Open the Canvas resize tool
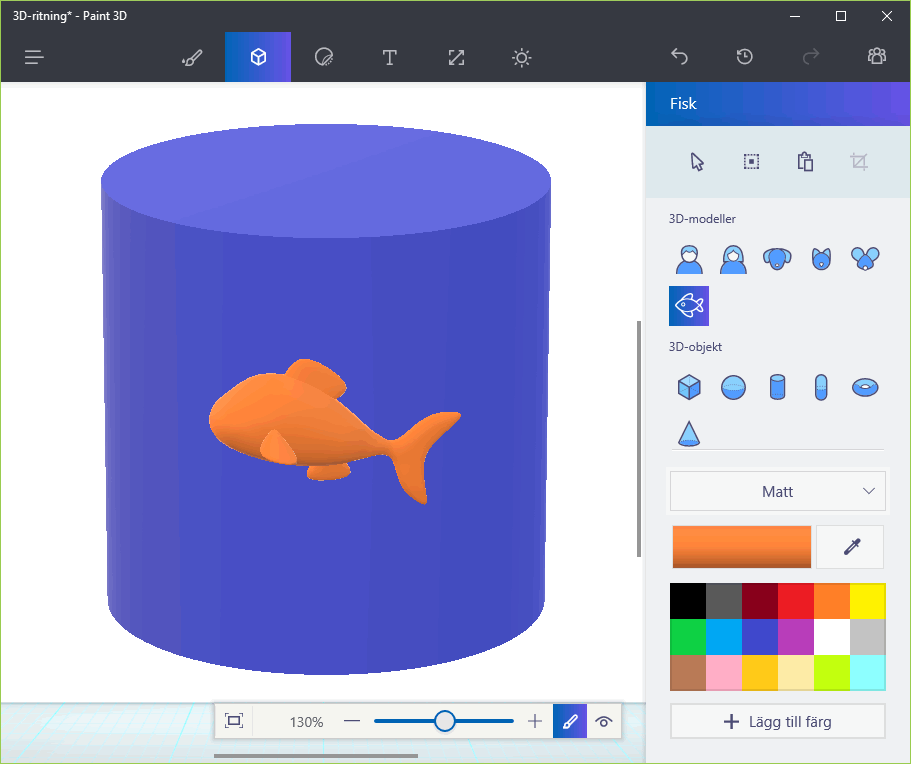 (456, 57)
